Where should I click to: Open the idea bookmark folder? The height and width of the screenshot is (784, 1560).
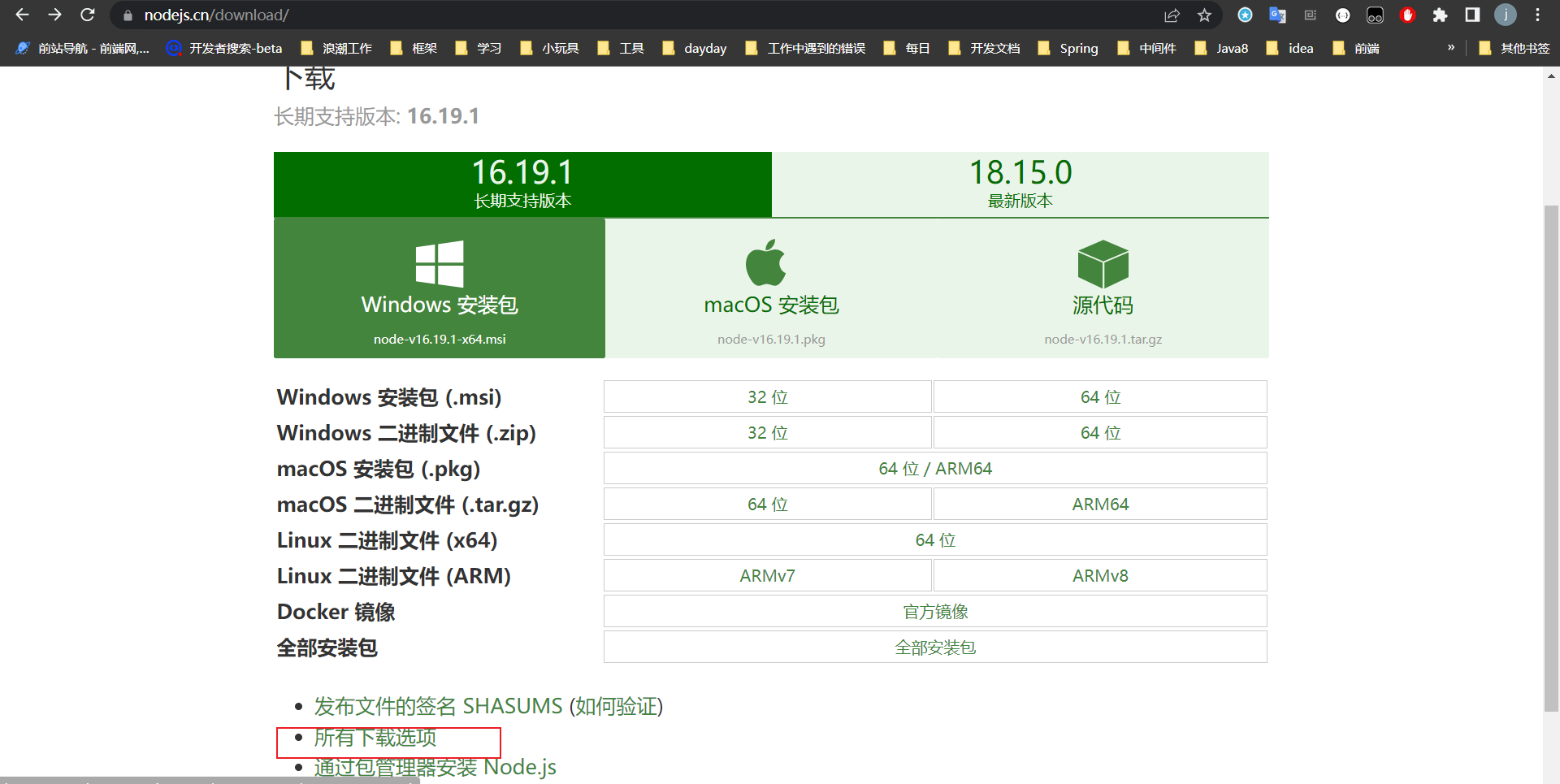[1289, 48]
